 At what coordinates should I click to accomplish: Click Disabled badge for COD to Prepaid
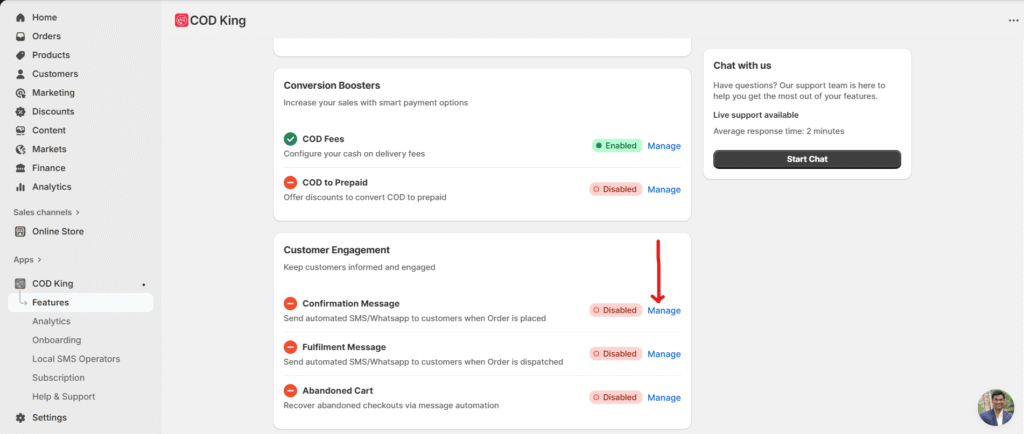tap(615, 190)
